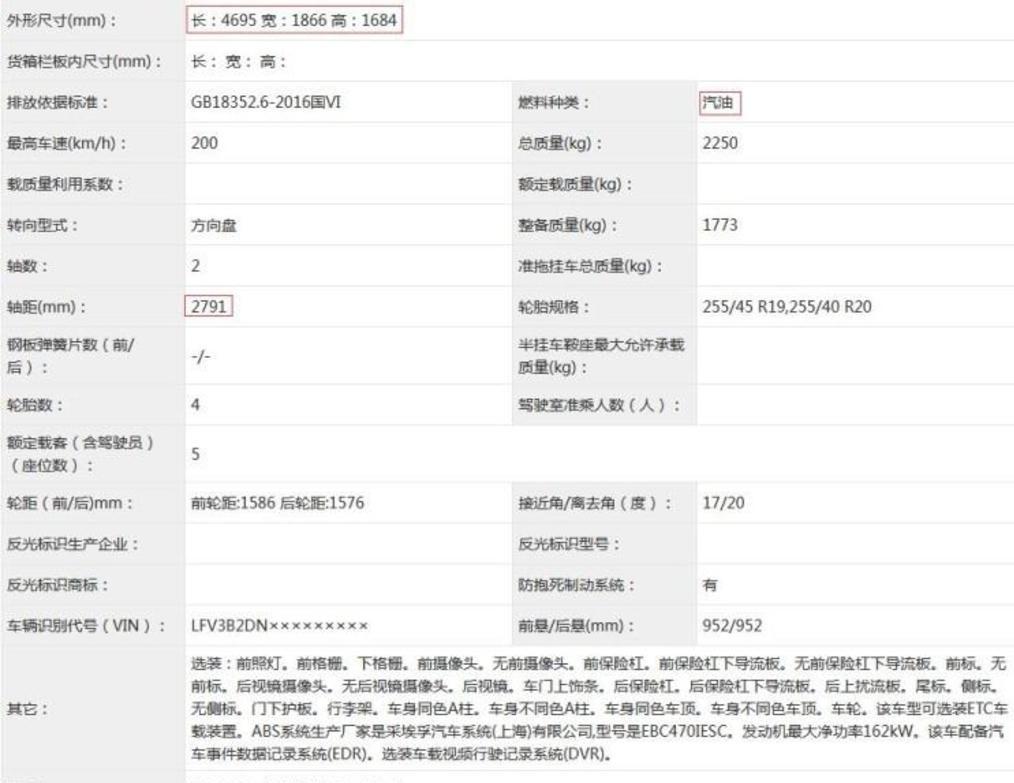Select the total mass value 2250

(x=720, y=143)
